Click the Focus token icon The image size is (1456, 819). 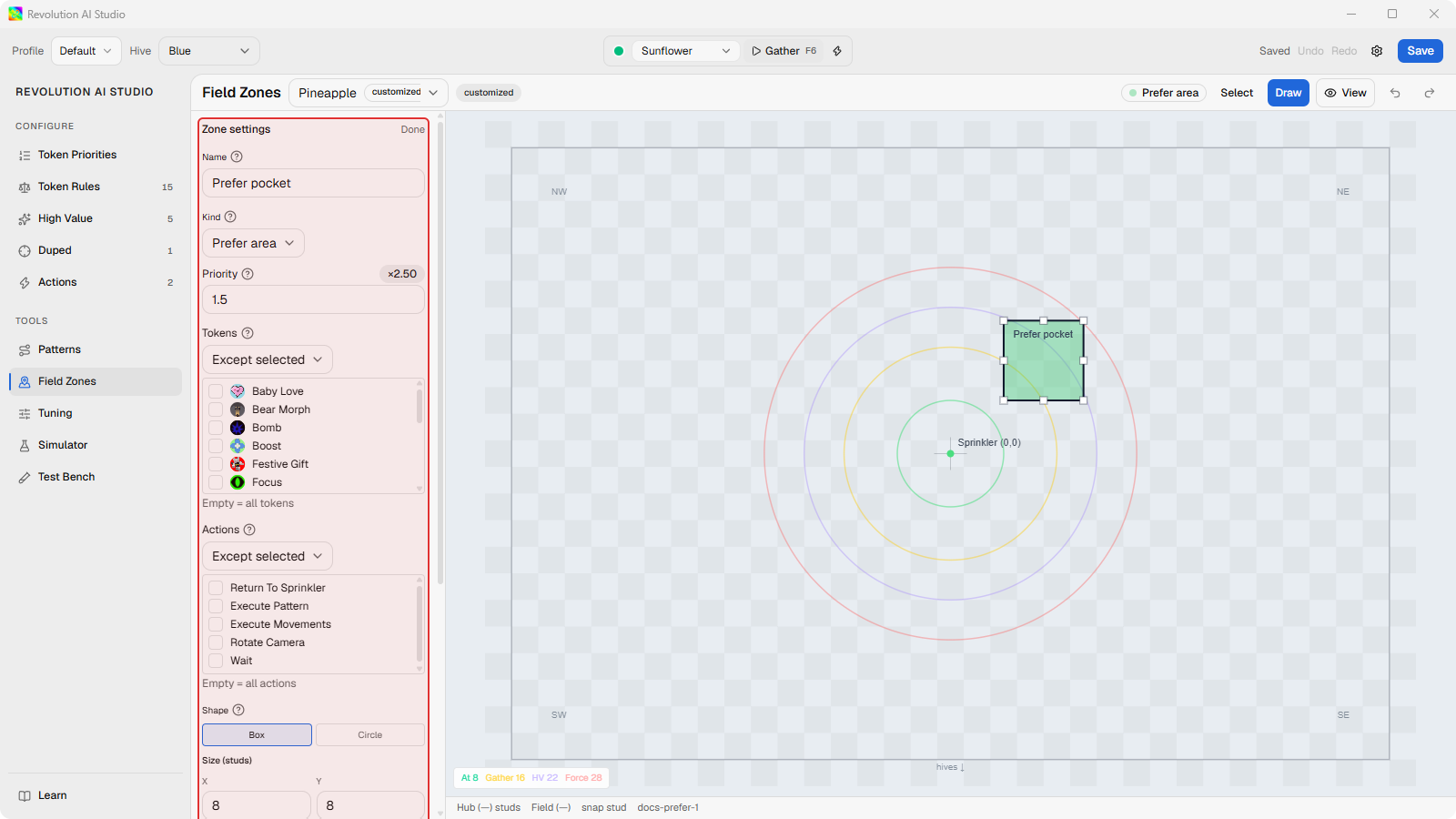click(x=238, y=482)
